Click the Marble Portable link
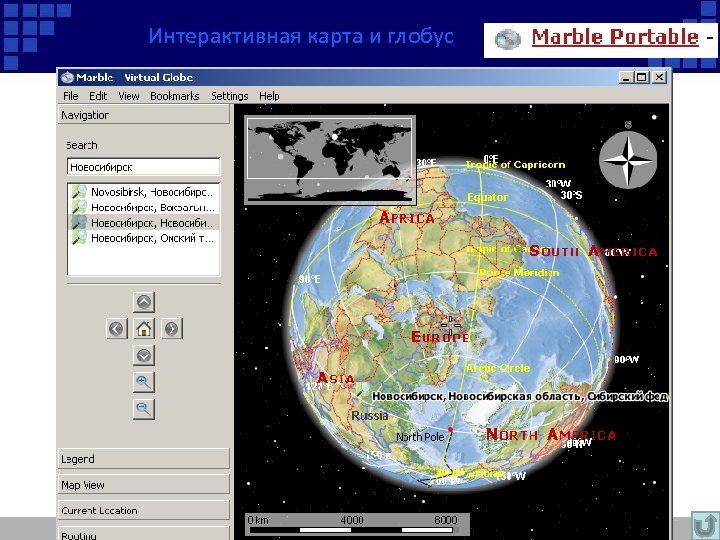The width and height of the screenshot is (720, 540). 615,37
